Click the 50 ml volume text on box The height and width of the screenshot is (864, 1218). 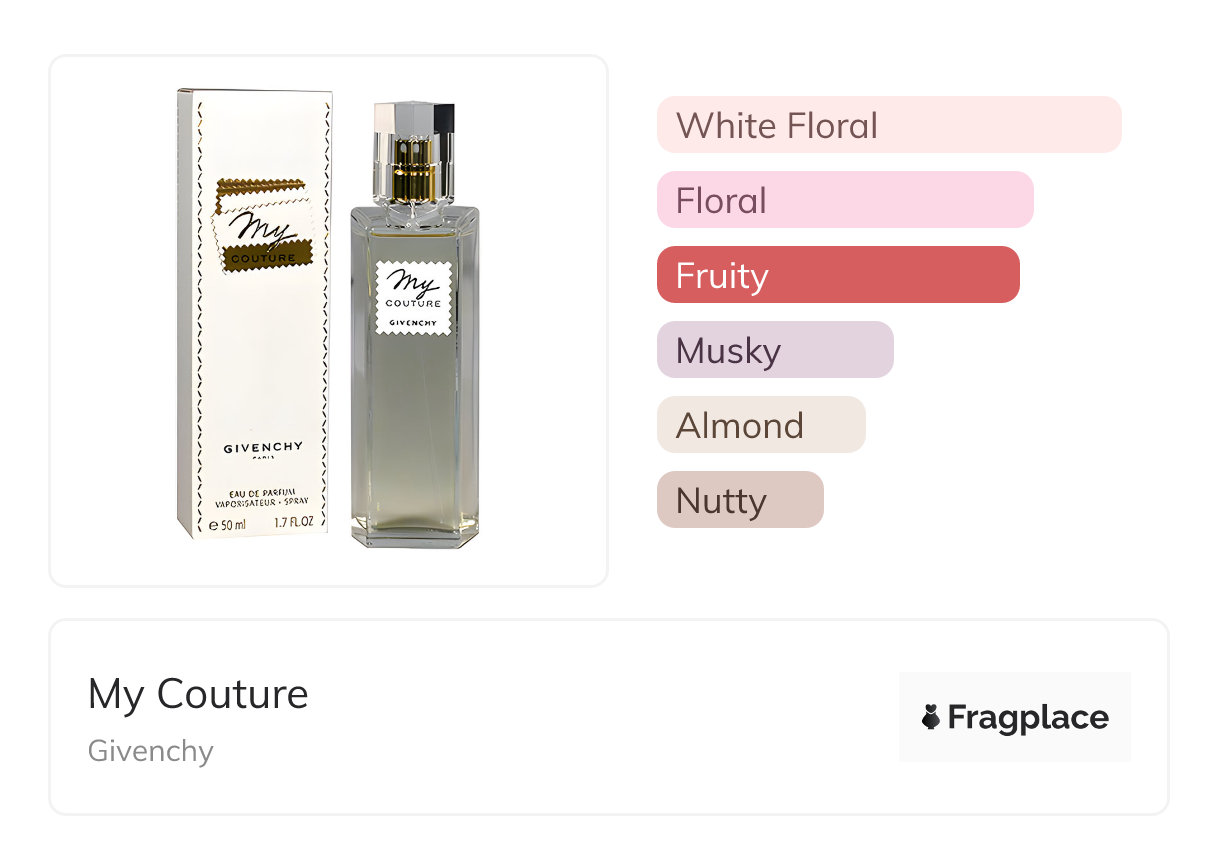point(227,524)
